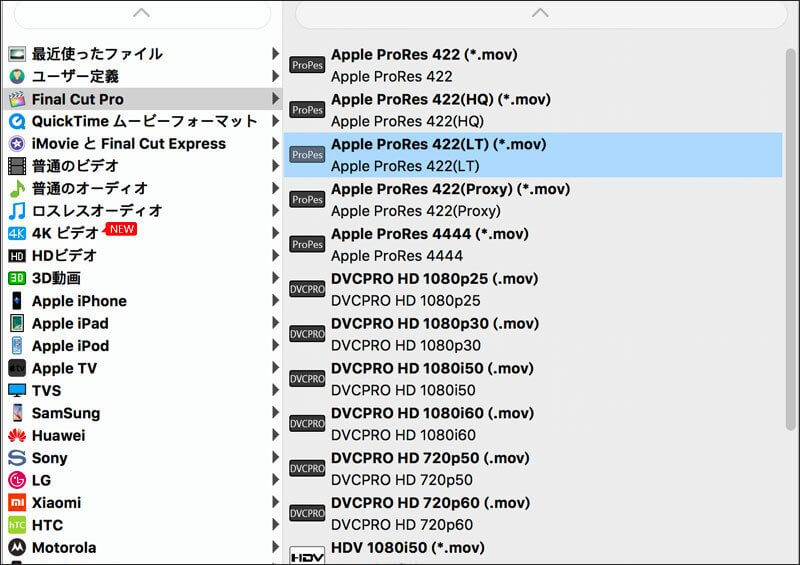Click the iMovie star icon

[x=17, y=144]
